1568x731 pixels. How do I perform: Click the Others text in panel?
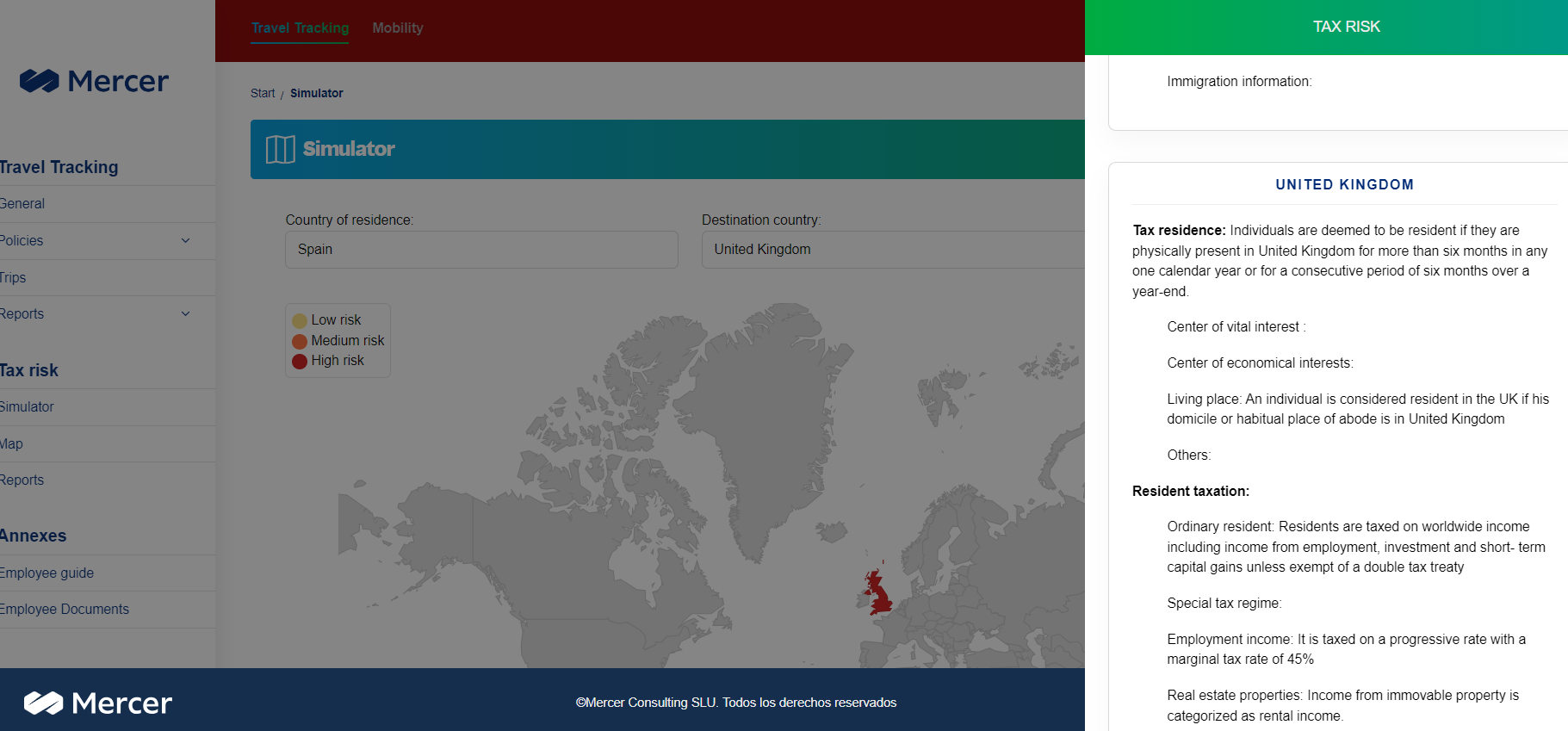coord(1188,455)
